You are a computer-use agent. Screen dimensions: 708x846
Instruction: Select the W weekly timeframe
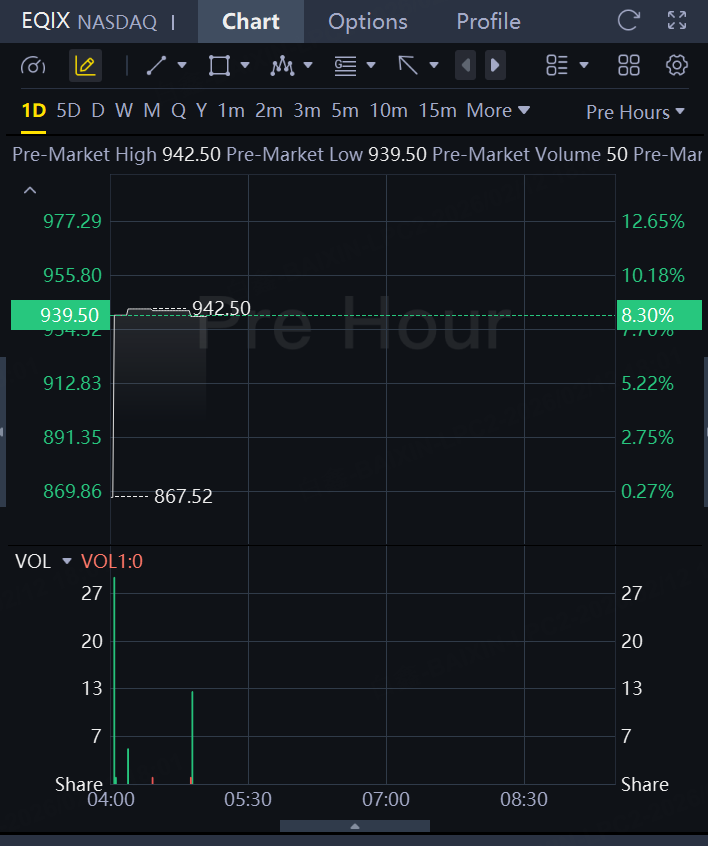[124, 111]
